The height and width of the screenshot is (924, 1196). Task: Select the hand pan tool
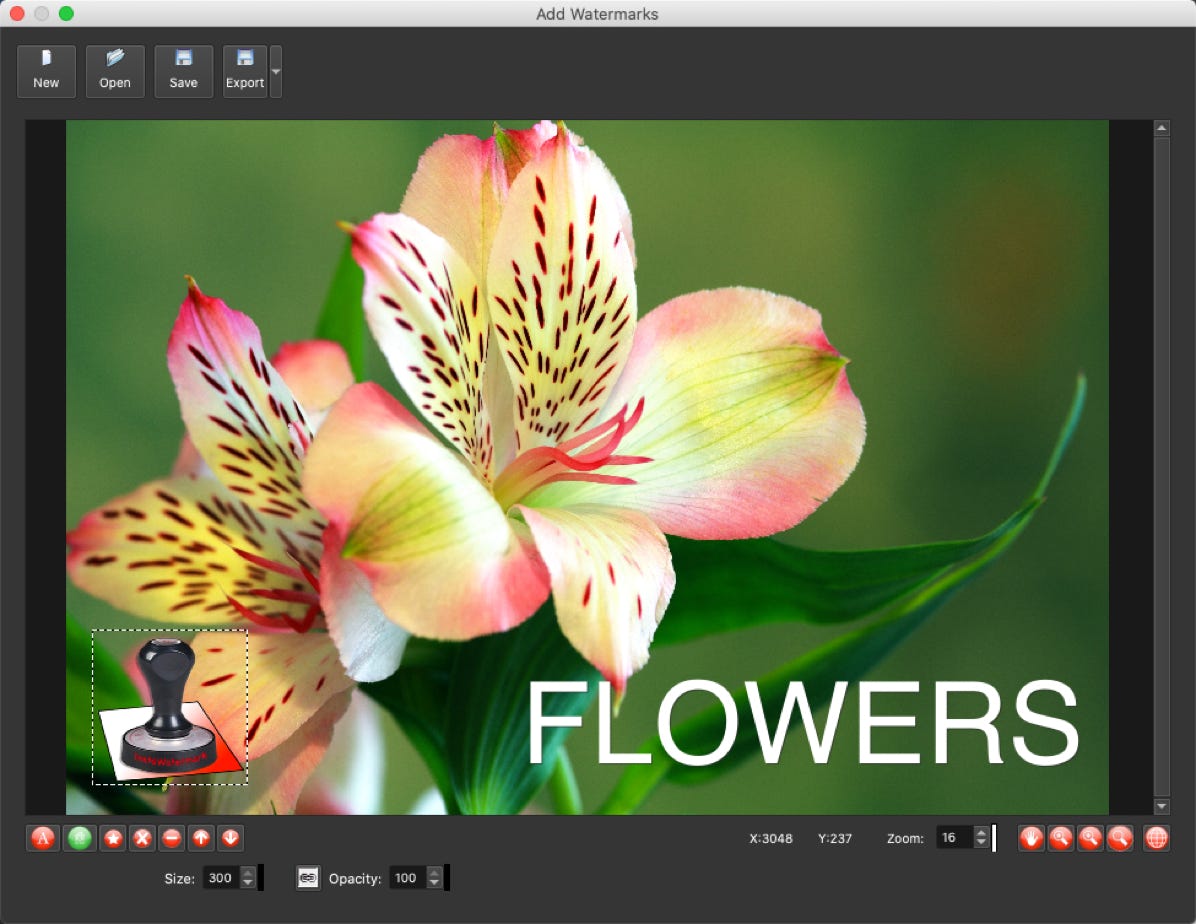[1031, 838]
